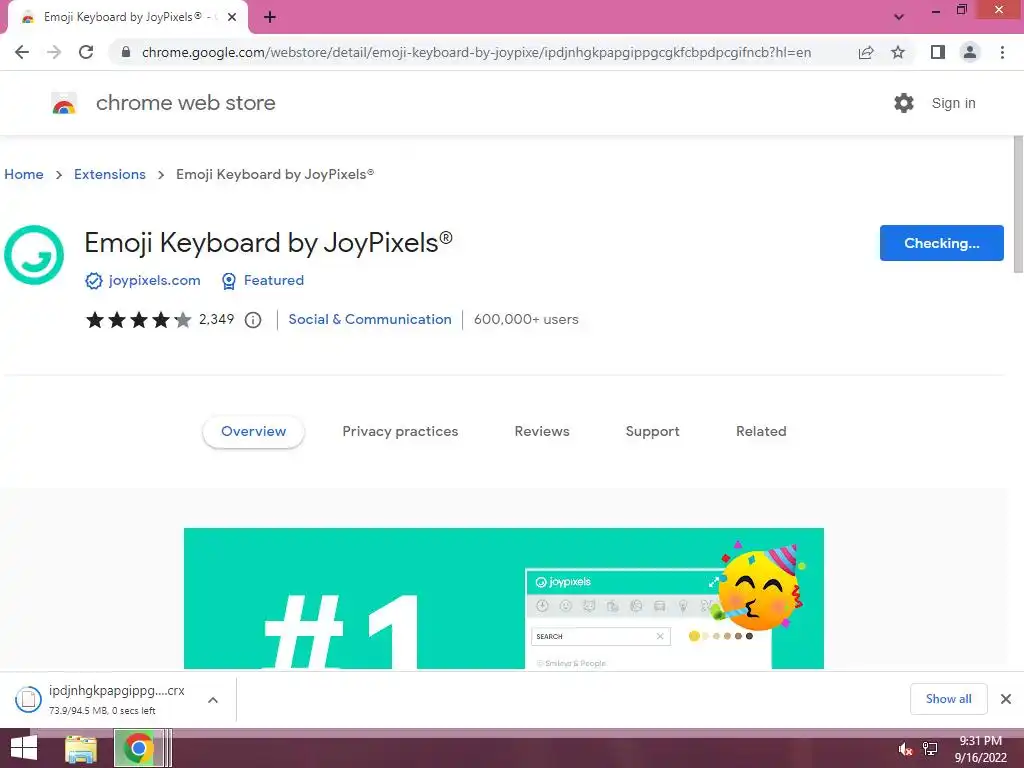Open the Chrome profile avatar menu
Screen dimensions: 1024x768
pos(970,52)
